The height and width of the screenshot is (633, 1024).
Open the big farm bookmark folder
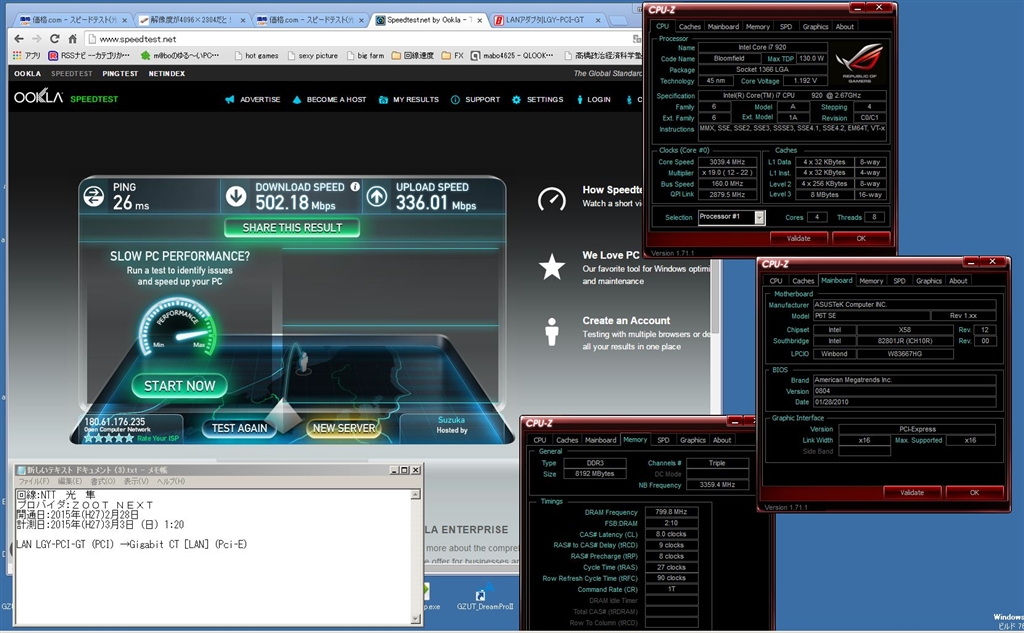pos(365,56)
